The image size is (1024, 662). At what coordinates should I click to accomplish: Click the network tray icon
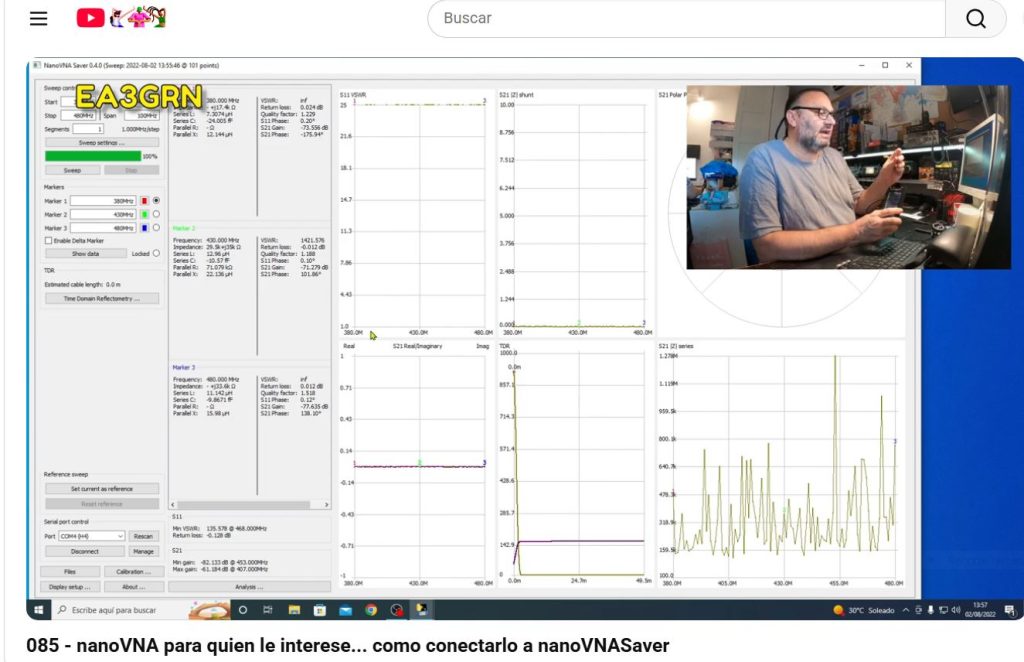click(943, 610)
